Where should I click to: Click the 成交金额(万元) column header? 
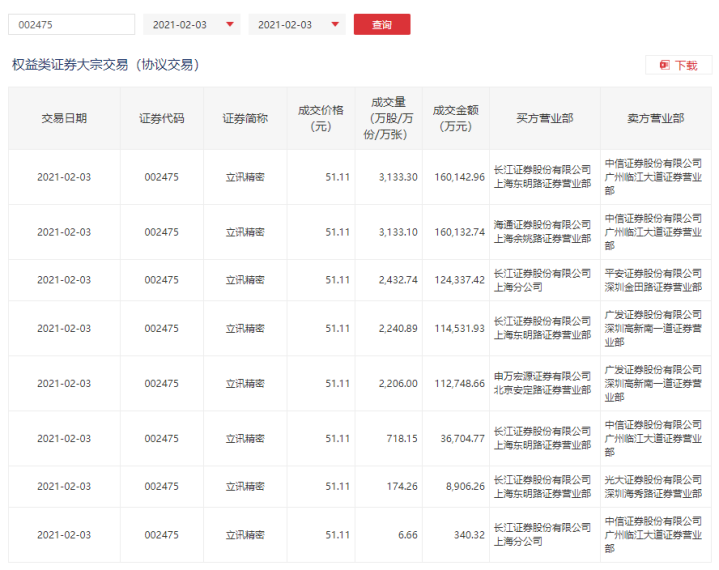[456, 118]
